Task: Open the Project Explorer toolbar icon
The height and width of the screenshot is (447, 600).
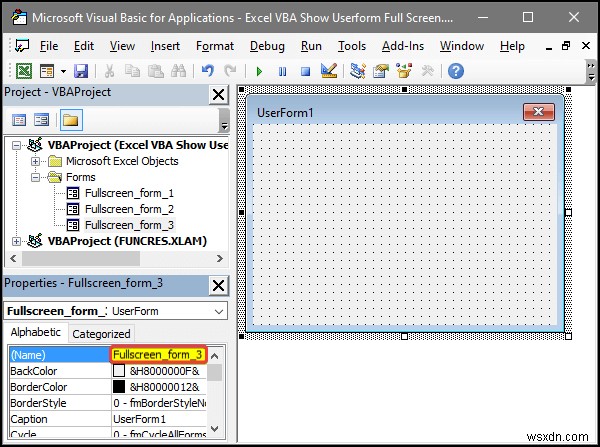Action: pyautogui.click(x=357, y=71)
